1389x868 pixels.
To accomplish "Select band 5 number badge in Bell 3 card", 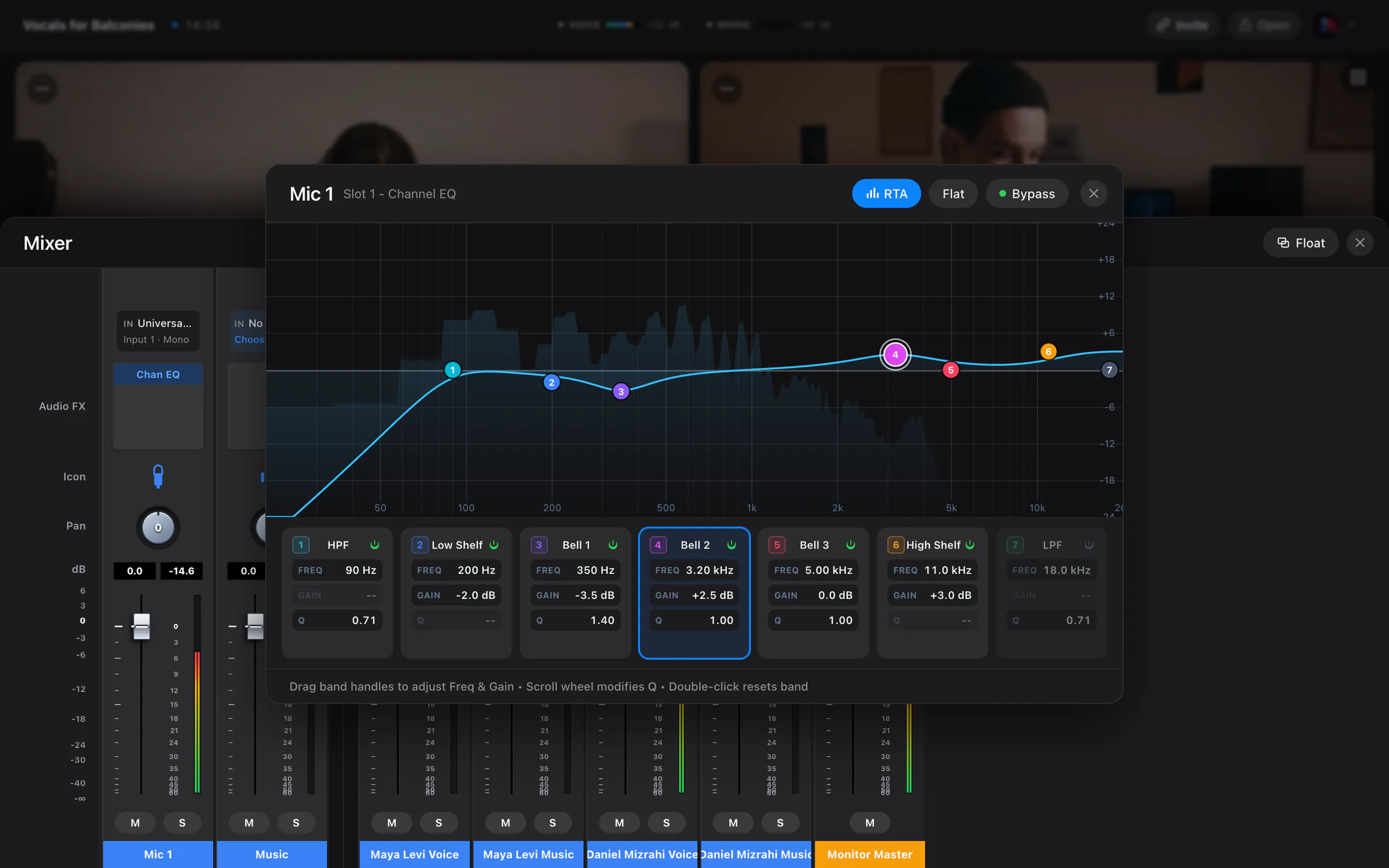I will pos(776,545).
